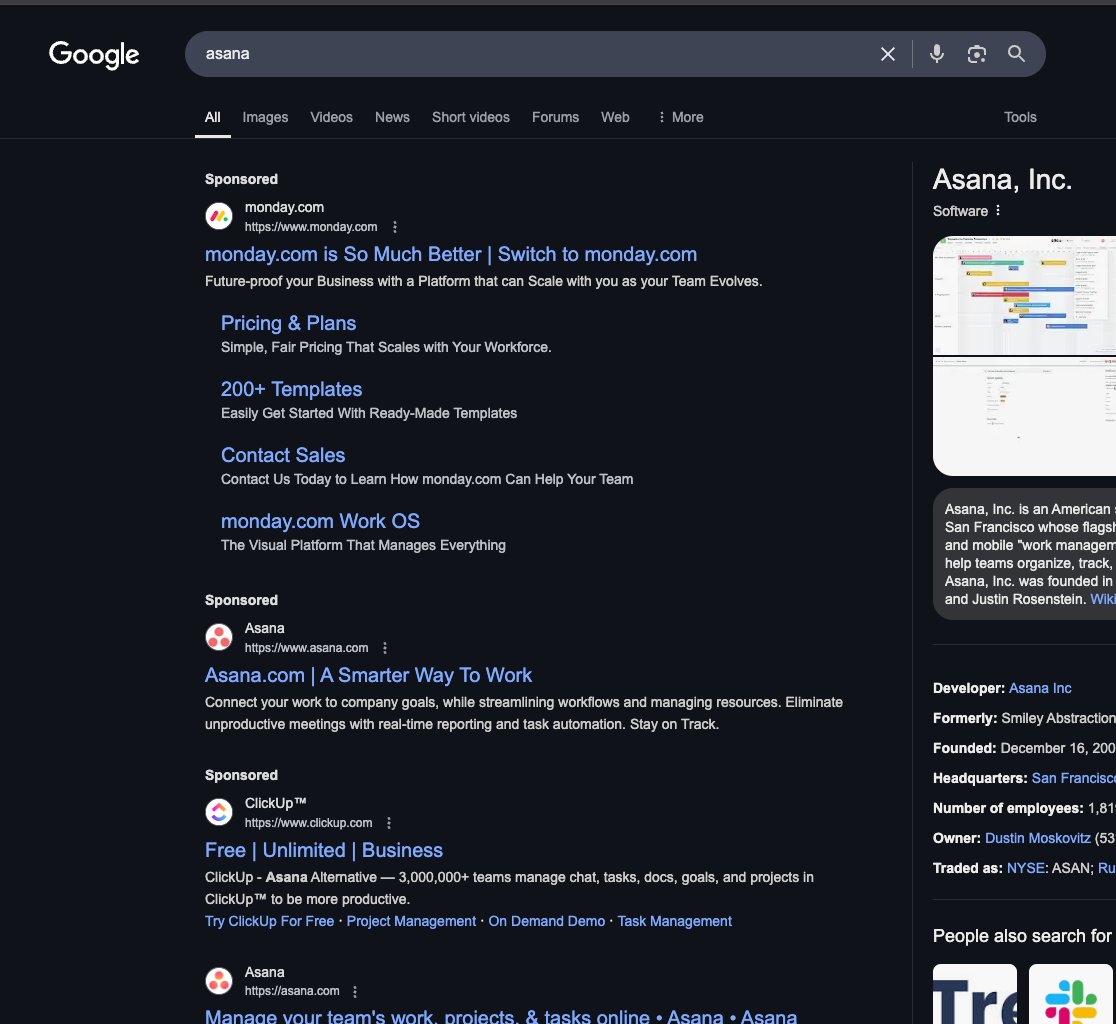The height and width of the screenshot is (1024, 1116).
Task: Open Free | Unlimited | Business headline
Action: pyautogui.click(x=324, y=850)
